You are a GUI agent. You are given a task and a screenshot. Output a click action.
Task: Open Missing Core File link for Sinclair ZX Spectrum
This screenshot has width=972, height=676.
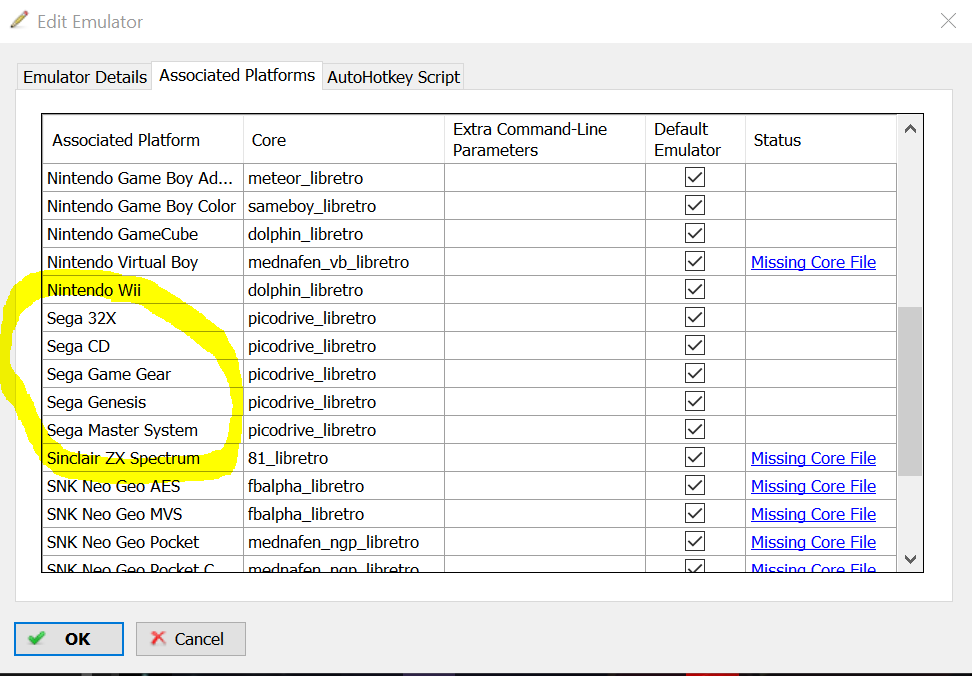(813, 458)
